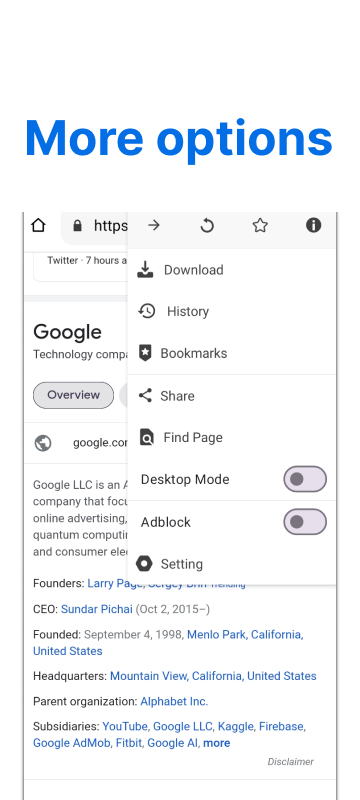Enable the Adblock switch
Image resolution: width=360 pixels, height=800 pixels.
pos(305,521)
